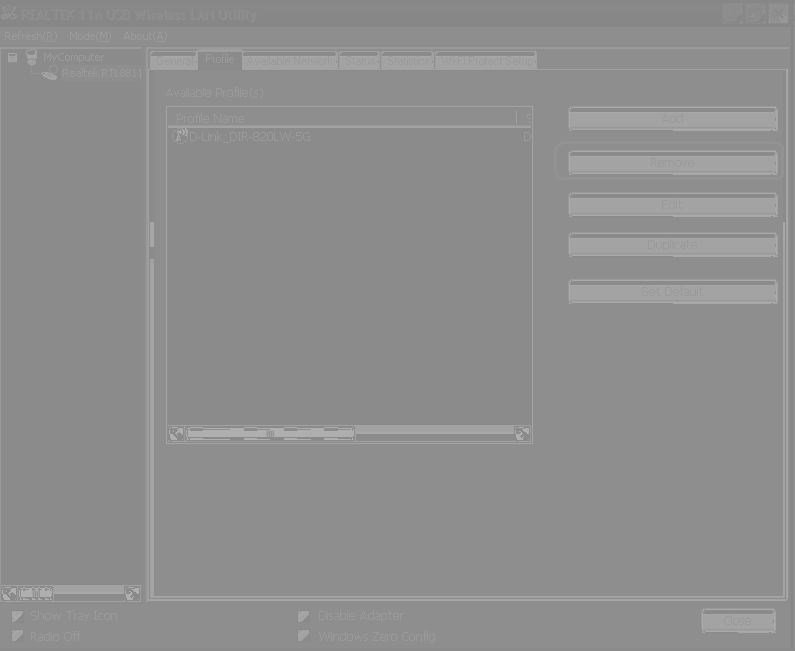
Task: Select the Profile tab
Action: point(220,59)
